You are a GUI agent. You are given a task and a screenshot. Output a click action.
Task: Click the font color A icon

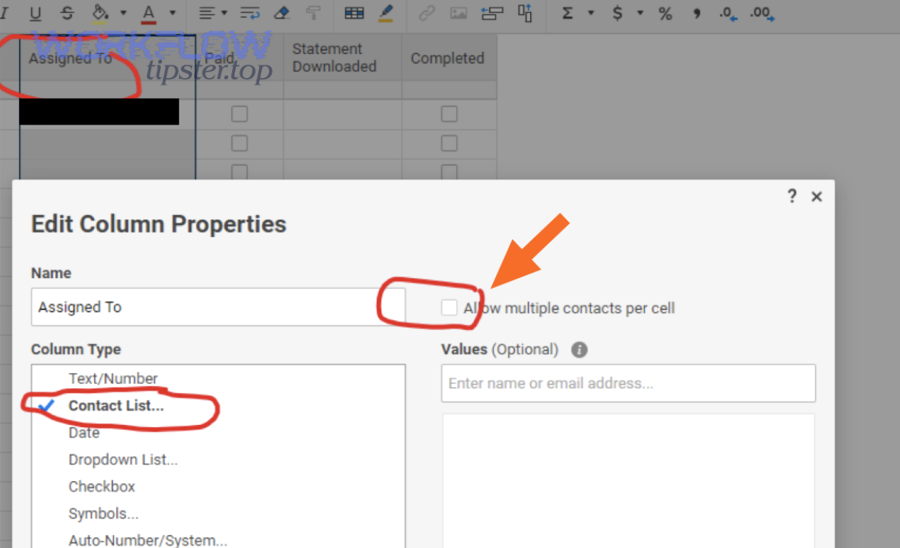[x=149, y=13]
